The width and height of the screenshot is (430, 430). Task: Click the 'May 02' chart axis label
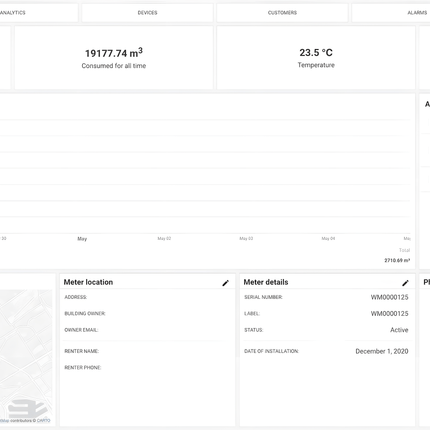coord(164,238)
